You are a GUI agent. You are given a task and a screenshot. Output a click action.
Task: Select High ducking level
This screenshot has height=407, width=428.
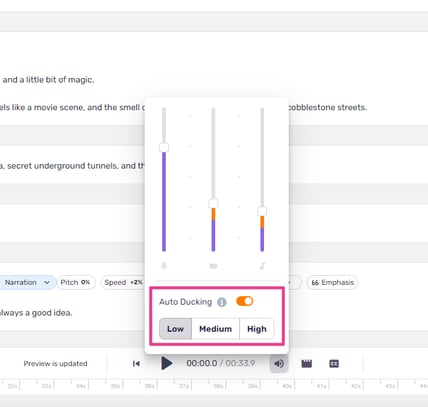coord(257,329)
